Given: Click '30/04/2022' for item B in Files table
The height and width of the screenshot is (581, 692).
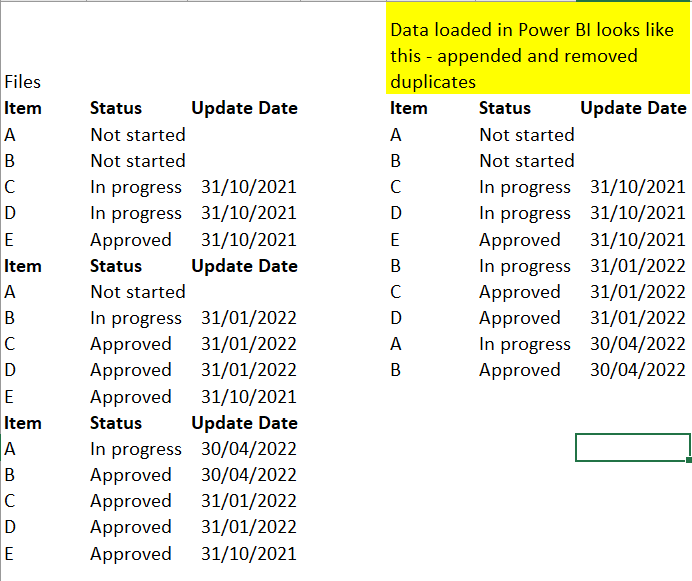Looking at the screenshot, I should tap(249, 475).
